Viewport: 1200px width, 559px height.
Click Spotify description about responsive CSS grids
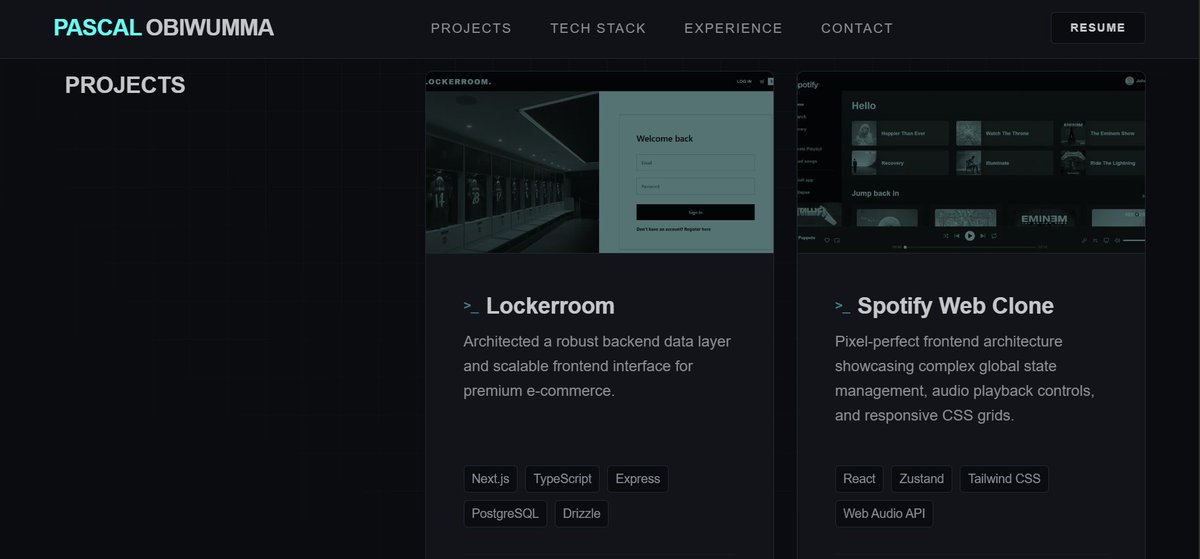(x=965, y=378)
